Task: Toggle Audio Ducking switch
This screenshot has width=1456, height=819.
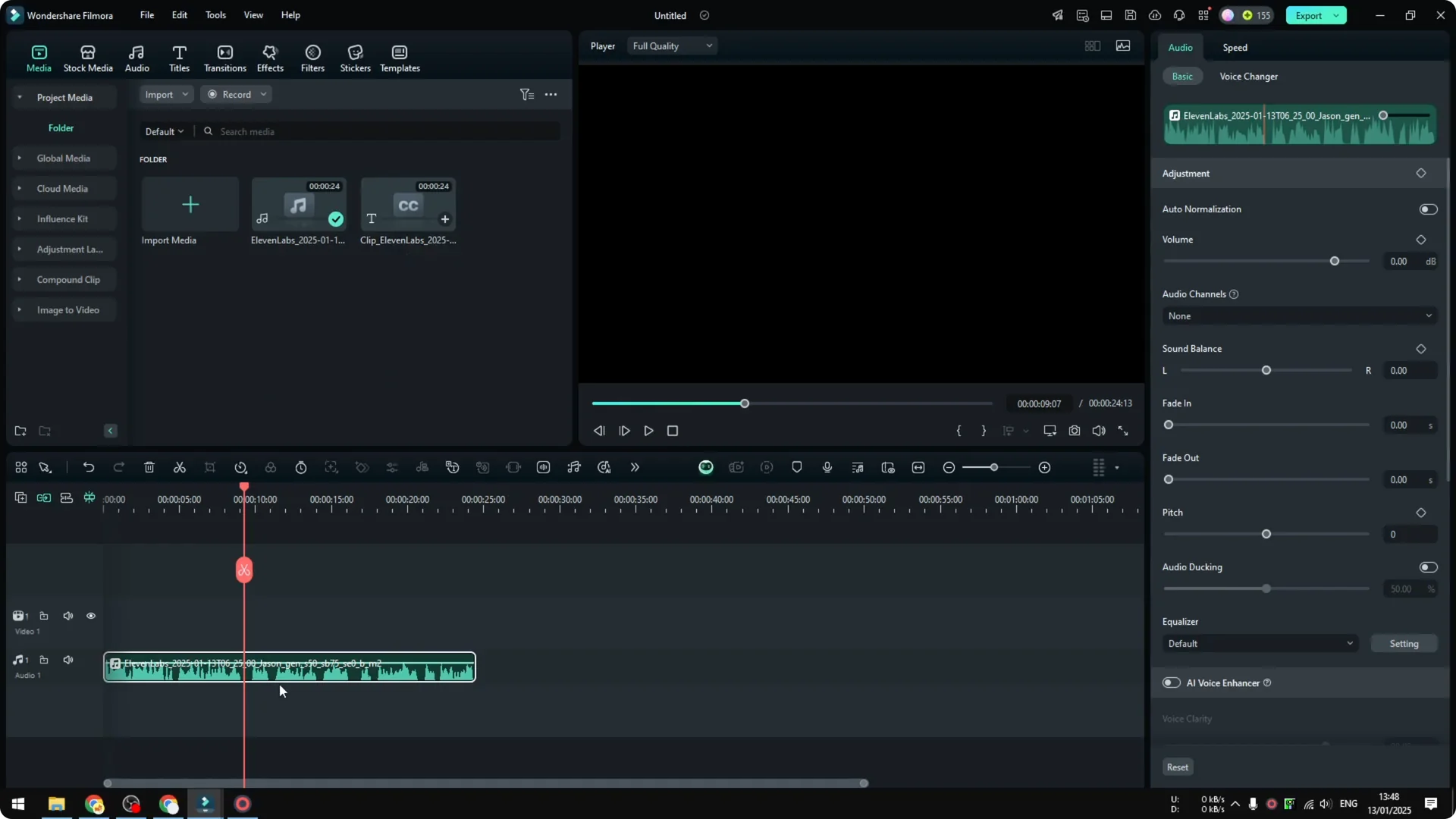Action: click(x=1428, y=567)
